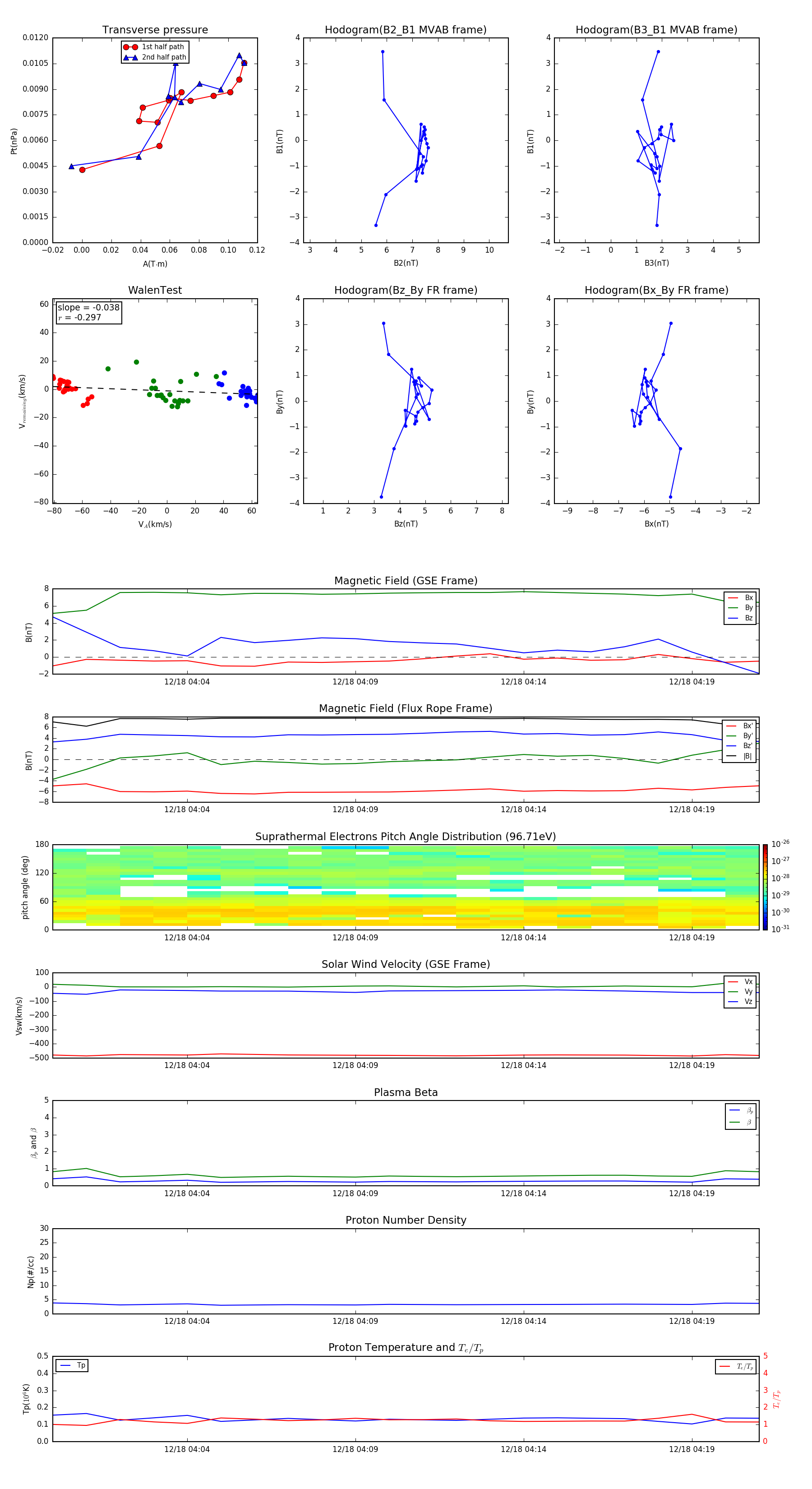Image resolution: width=812 pixels, height=1489 pixels.
Task: Click the "WalenTest" plot title
Action: tap(155, 290)
